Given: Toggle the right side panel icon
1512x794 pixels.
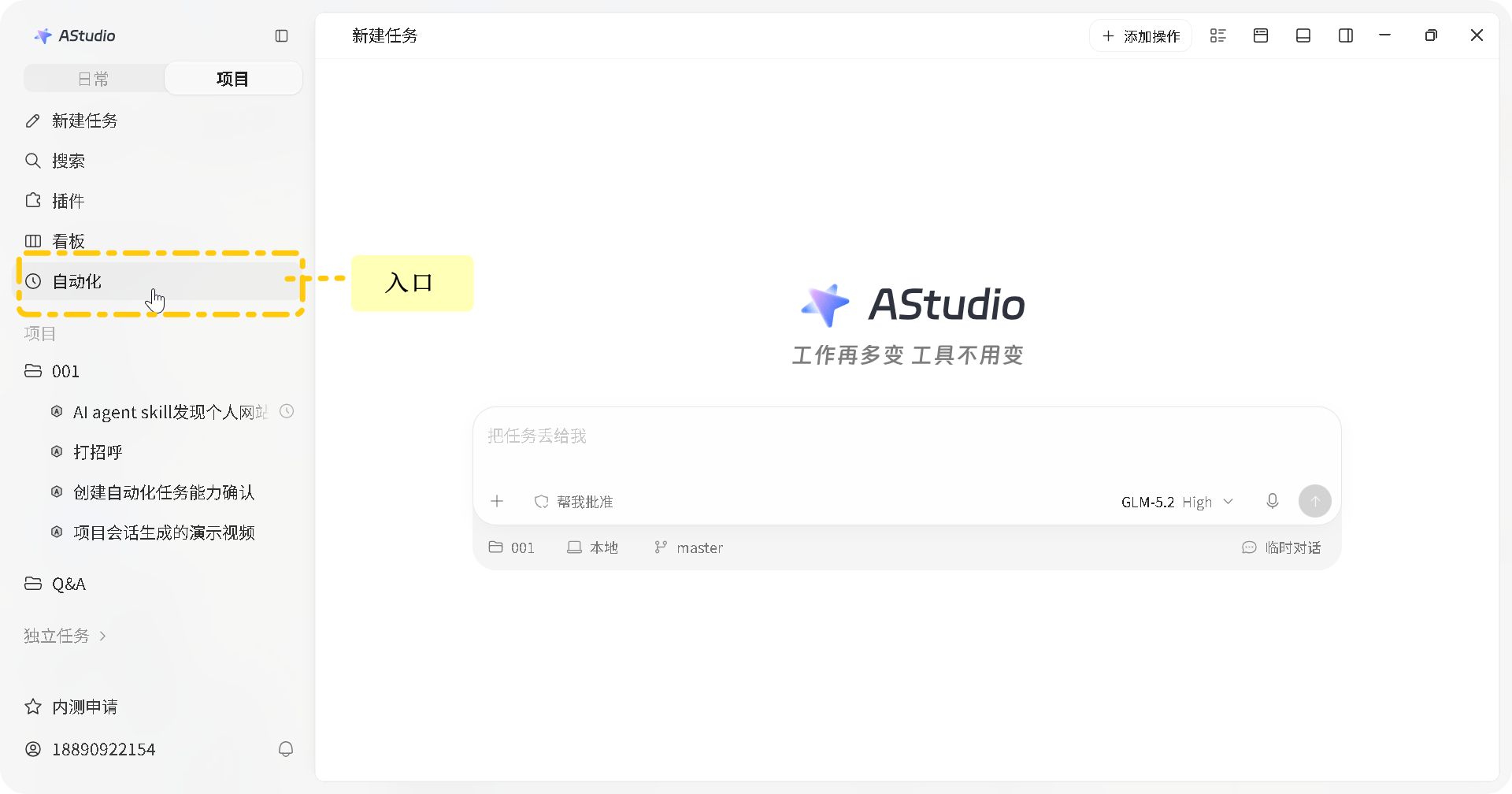Looking at the screenshot, I should pyautogui.click(x=1346, y=35).
